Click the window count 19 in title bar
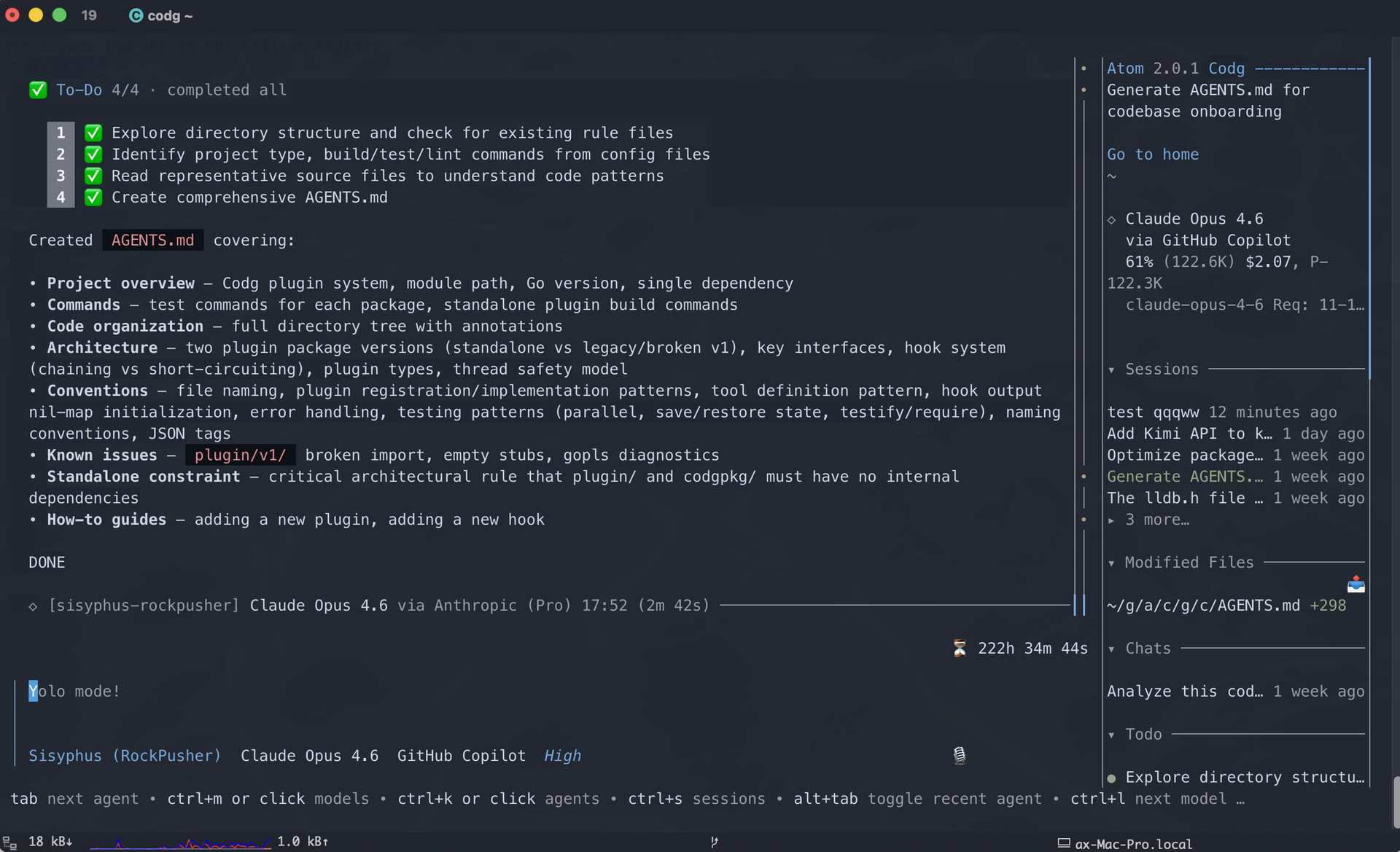The height and width of the screenshot is (852, 1400). [x=89, y=15]
